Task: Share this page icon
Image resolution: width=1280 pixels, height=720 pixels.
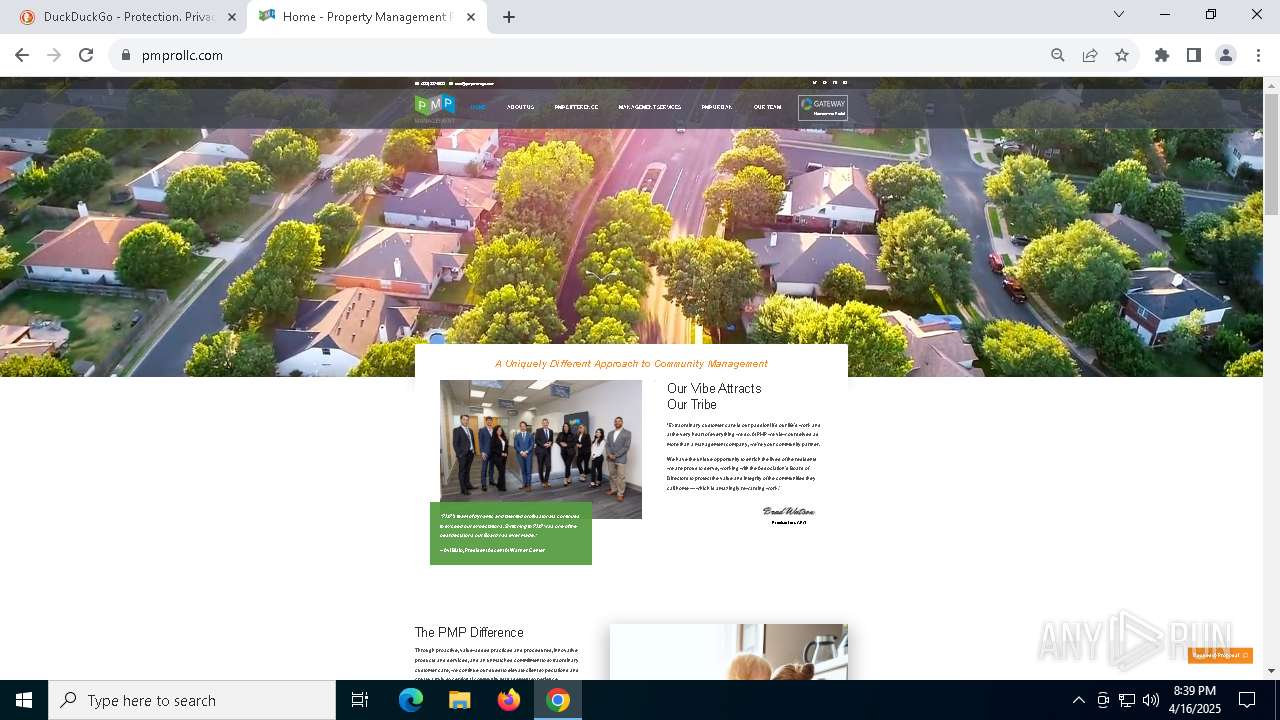Action: point(1090,55)
